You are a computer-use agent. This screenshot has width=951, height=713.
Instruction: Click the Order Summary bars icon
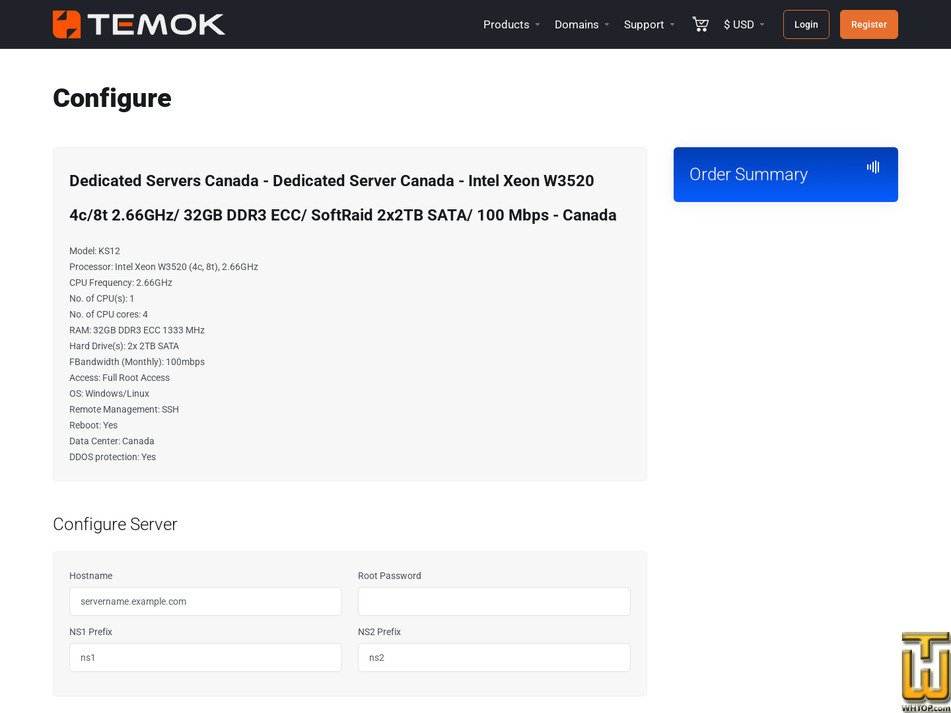(x=873, y=167)
